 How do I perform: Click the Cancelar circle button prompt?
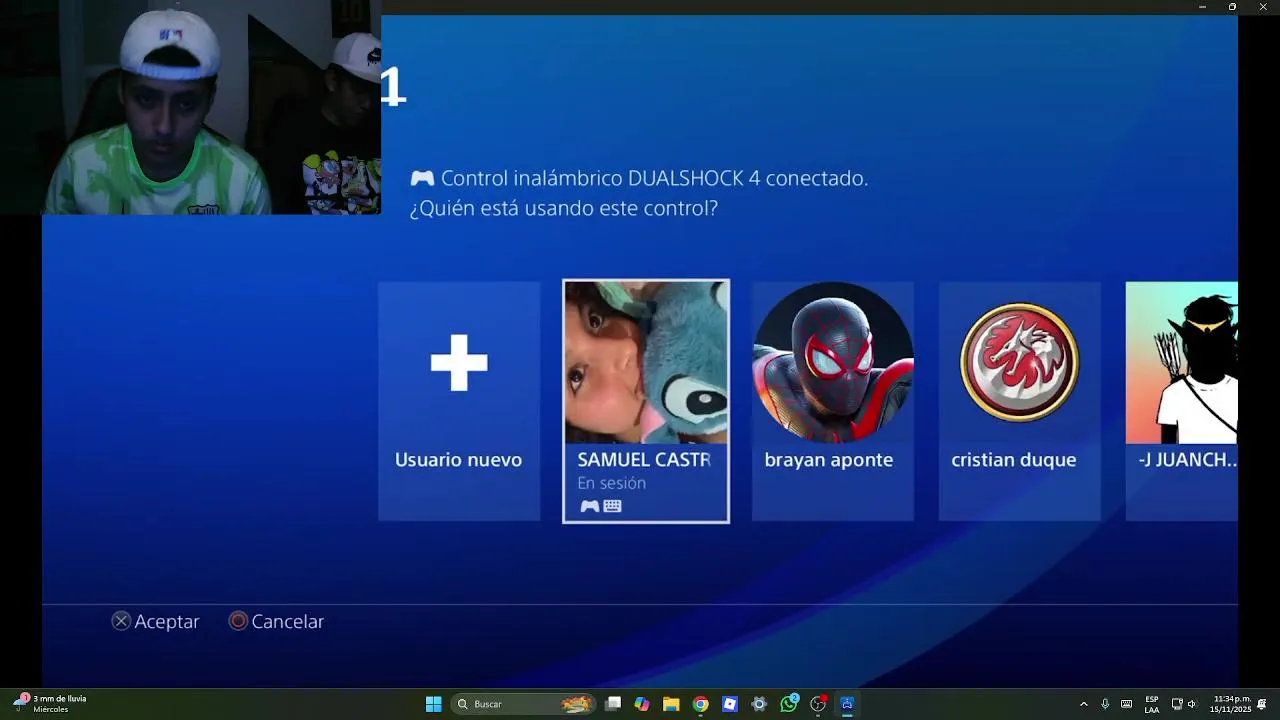point(276,621)
